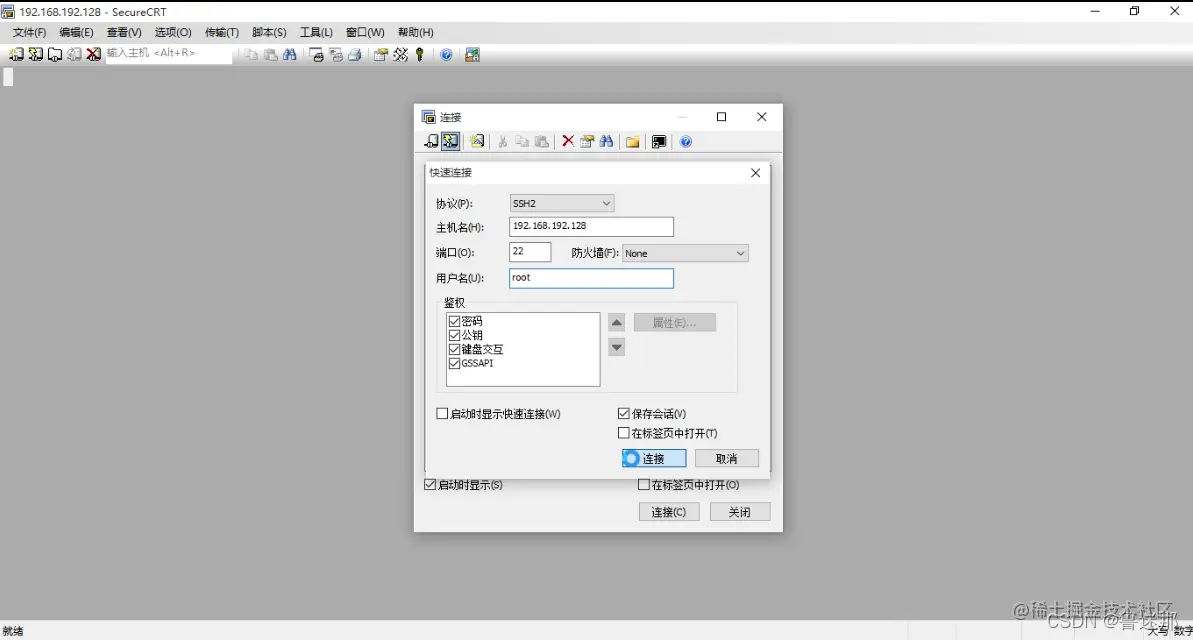
Task: Uncheck the 公钥 authentication checkbox
Action: [x=454, y=335]
